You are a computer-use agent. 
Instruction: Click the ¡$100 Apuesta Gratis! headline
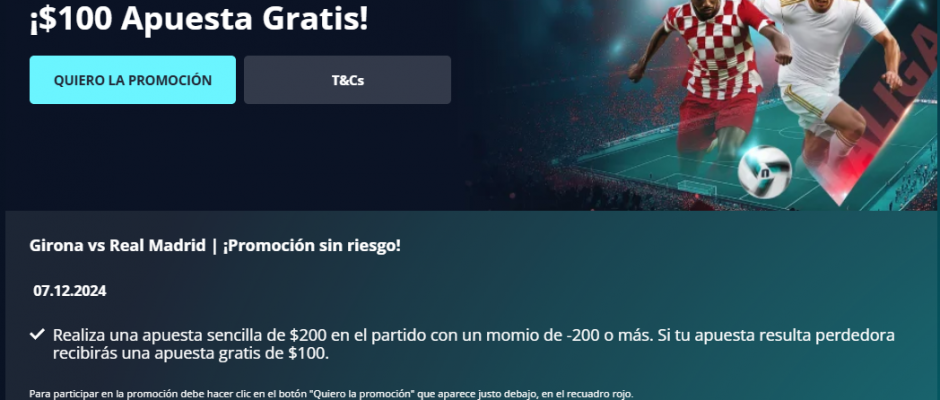198,18
